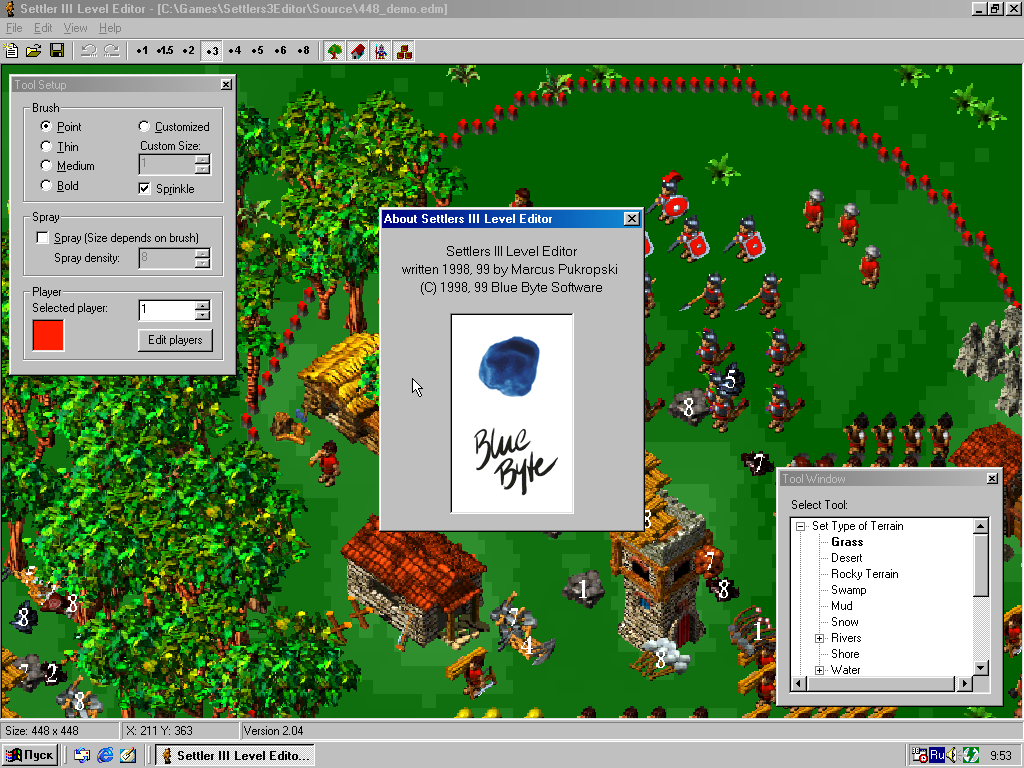Image resolution: width=1024 pixels, height=768 pixels.
Task: Set zoom level to 6
Action: coord(280,51)
